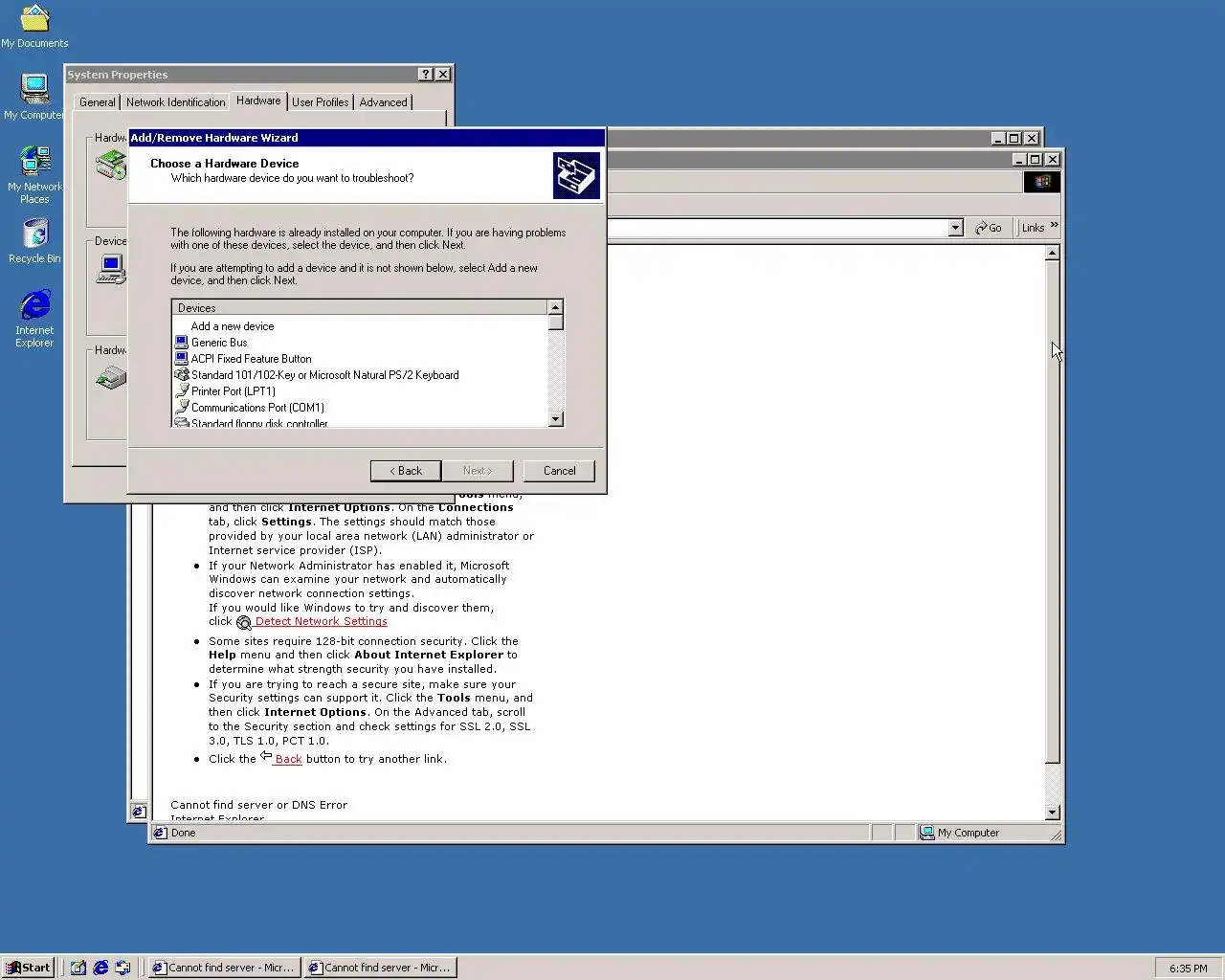The width and height of the screenshot is (1225, 980).
Task: Open the Recycle Bin desktop icon
Action: (x=34, y=240)
